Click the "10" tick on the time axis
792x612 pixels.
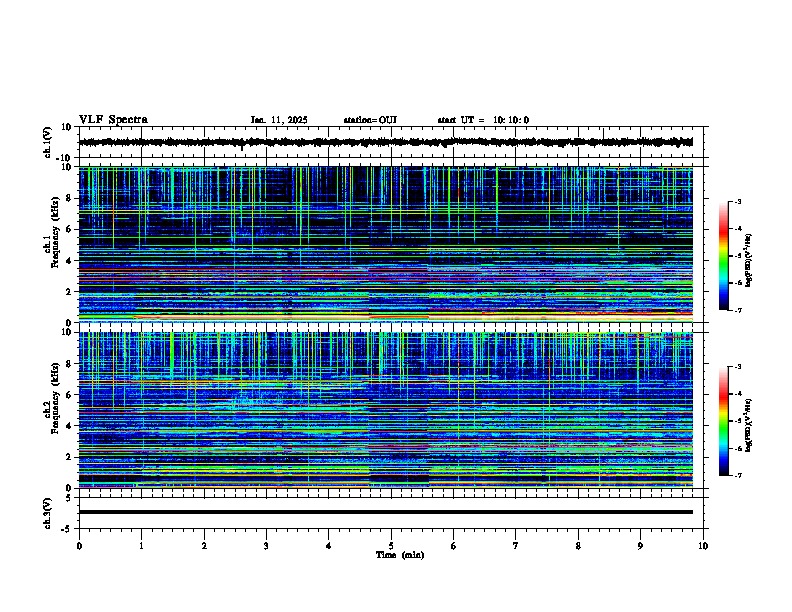coord(703,546)
